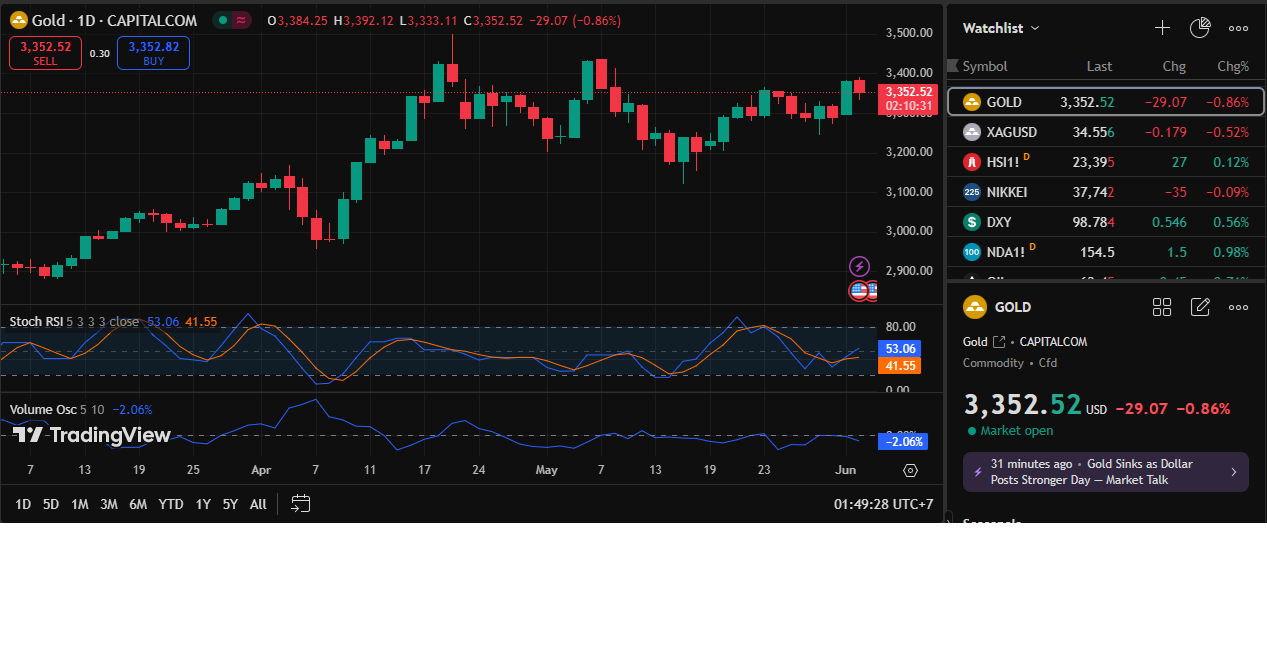Click the green market status indicator pill
1267x648 pixels.
[232, 20]
